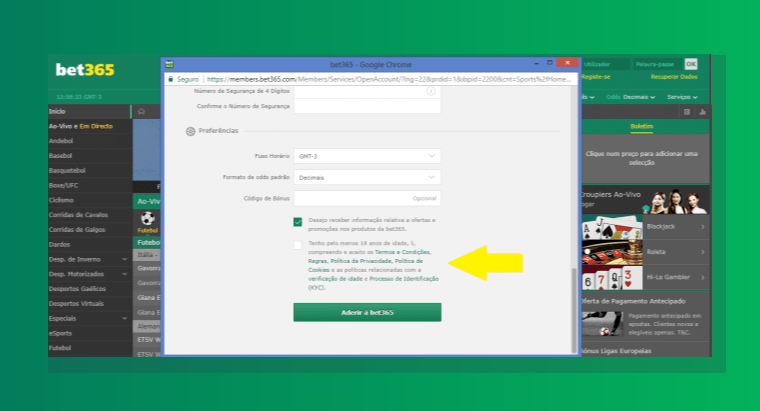Click the Palavra-passe password field

(657, 64)
